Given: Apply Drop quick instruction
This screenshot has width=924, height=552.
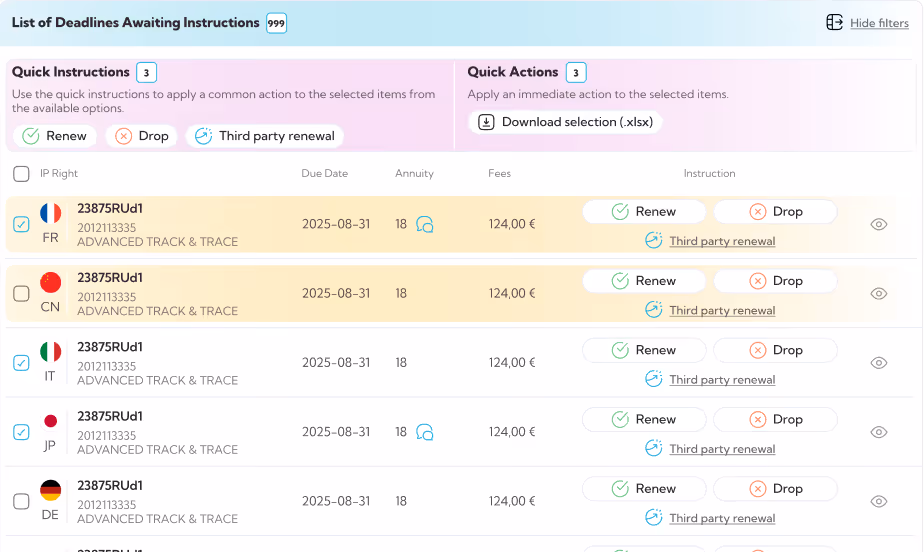Looking at the screenshot, I should (141, 136).
